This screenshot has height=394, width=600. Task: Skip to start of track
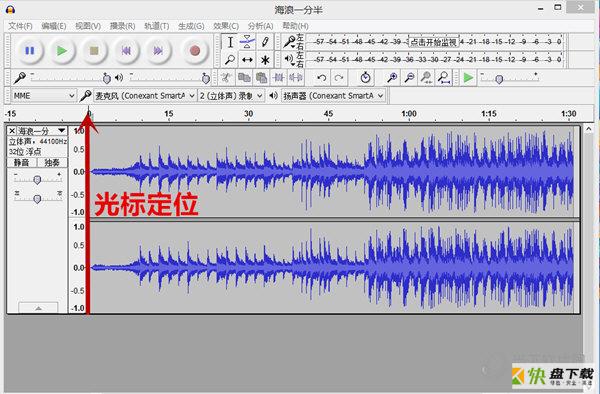pyautogui.click(x=126, y=50)
